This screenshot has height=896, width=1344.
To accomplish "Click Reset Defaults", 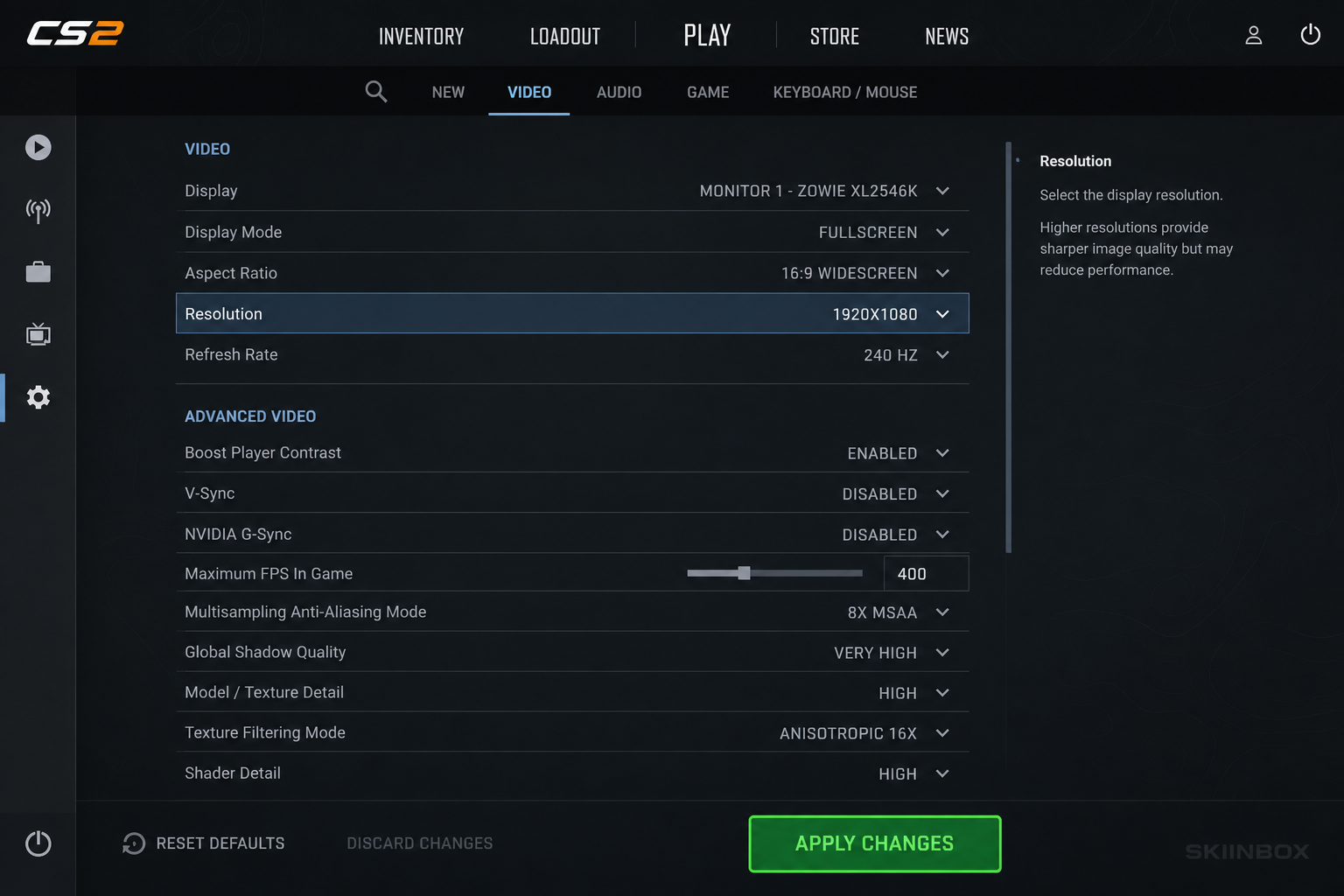I will pyautogui.click(x=220, y=843).
